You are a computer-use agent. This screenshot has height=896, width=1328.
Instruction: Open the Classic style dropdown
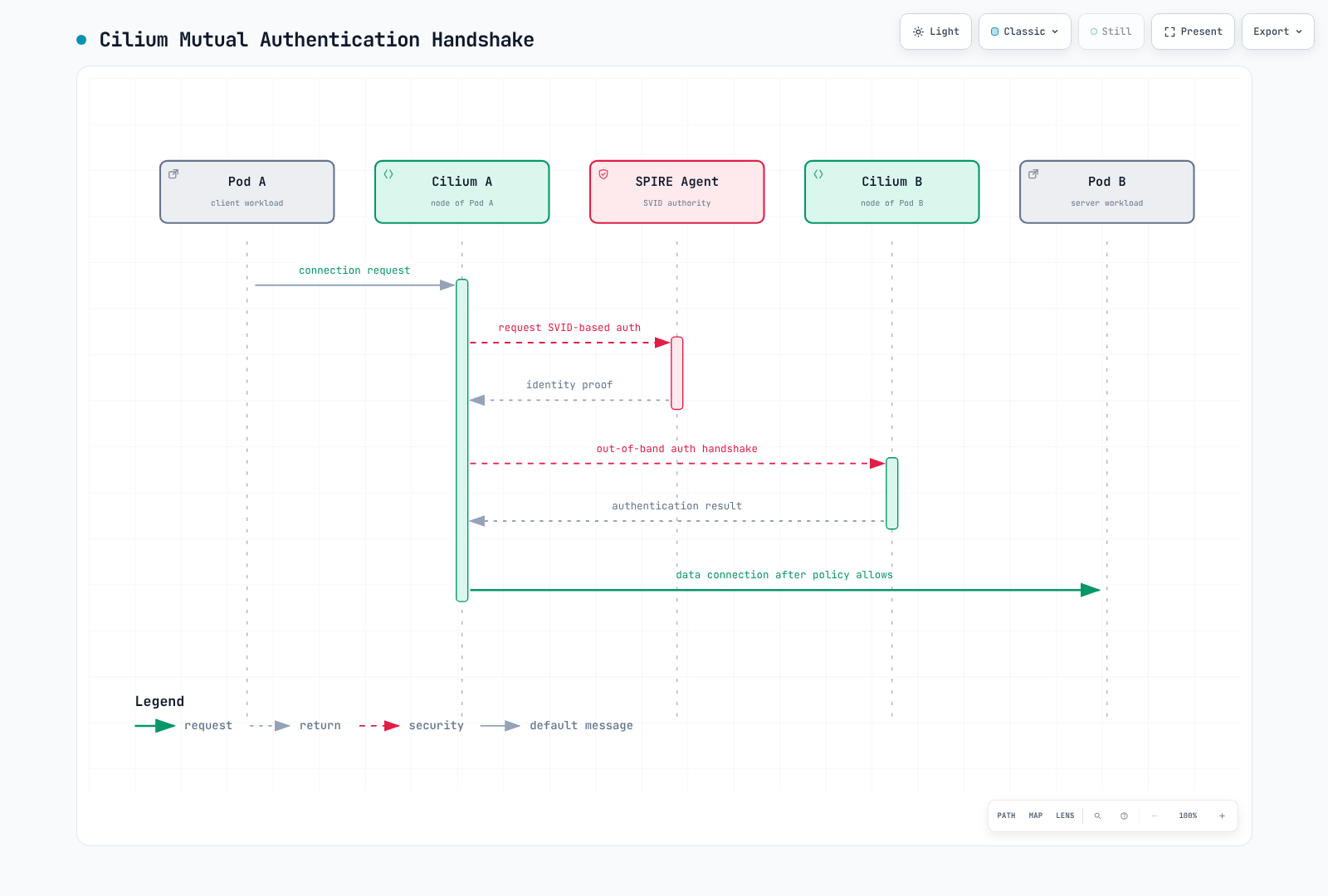tap(1025, 32)
